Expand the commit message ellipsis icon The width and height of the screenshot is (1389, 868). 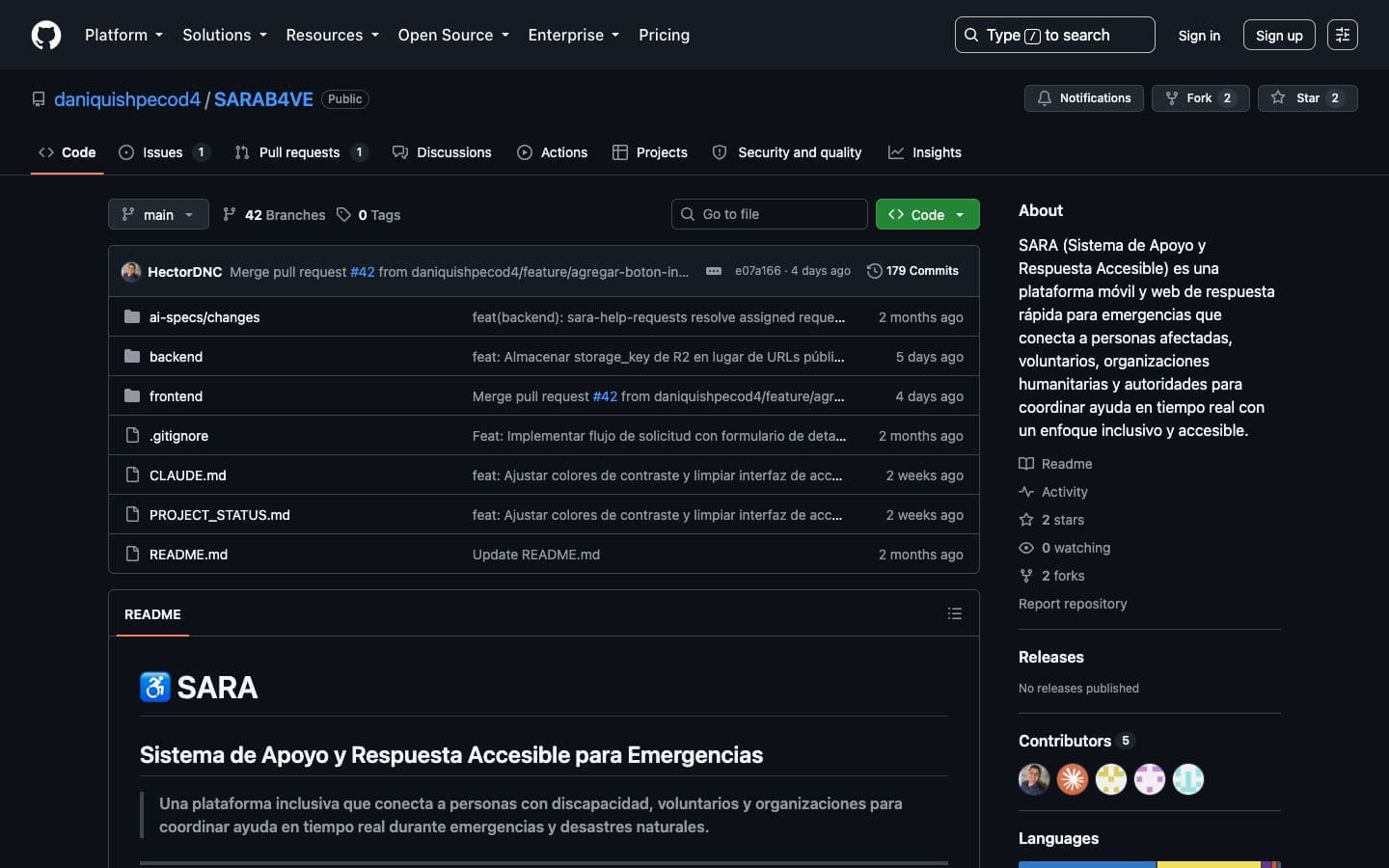[x=714, y=271]
